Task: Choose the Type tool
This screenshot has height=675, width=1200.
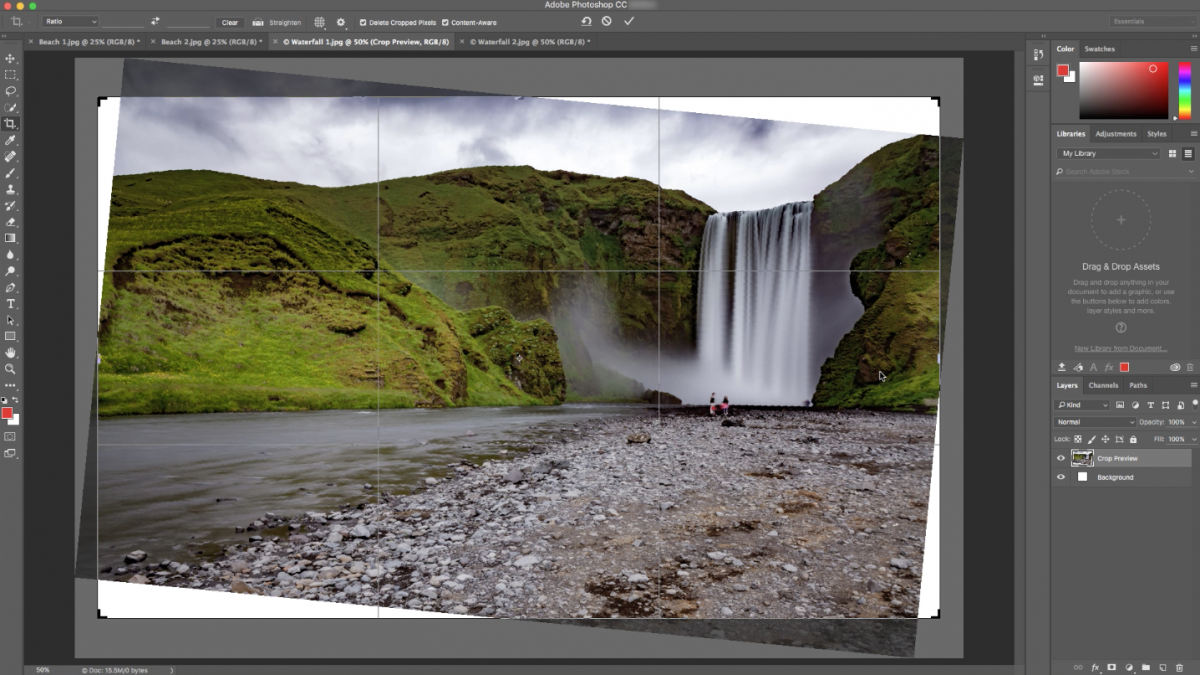Action: pos(10,304)
